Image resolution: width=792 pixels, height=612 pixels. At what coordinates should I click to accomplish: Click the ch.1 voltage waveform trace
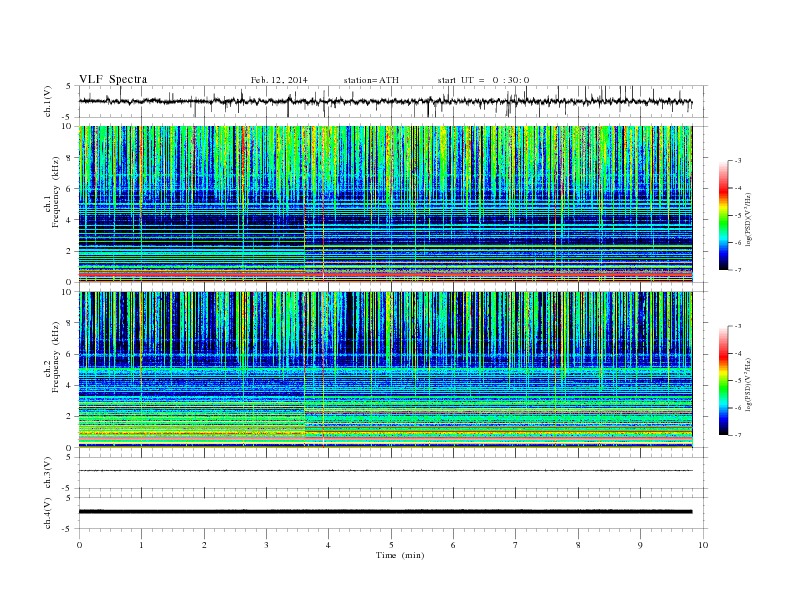point(385,101)
